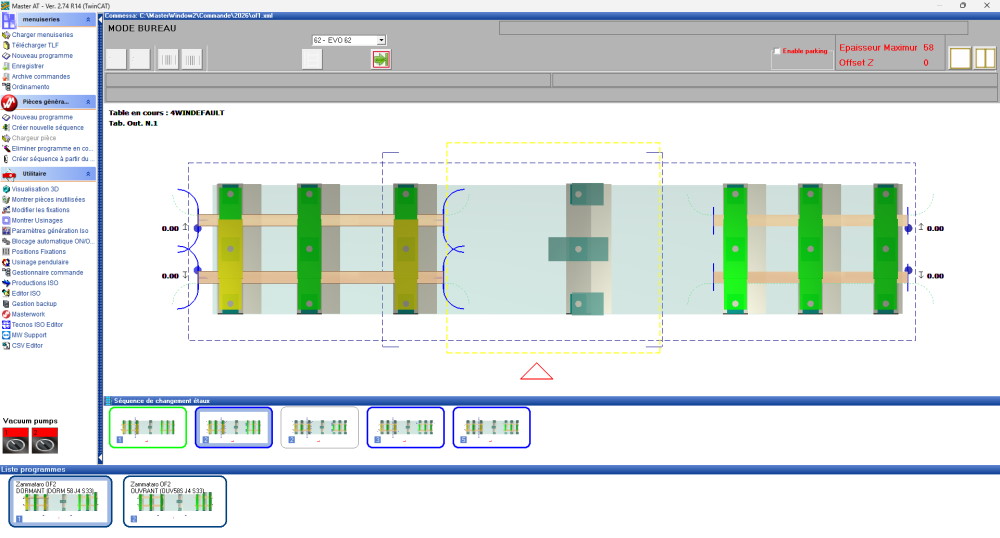Open Paramètres génération Iso
This screenshot has height=538, width=1000.
[x=50, y=231]
